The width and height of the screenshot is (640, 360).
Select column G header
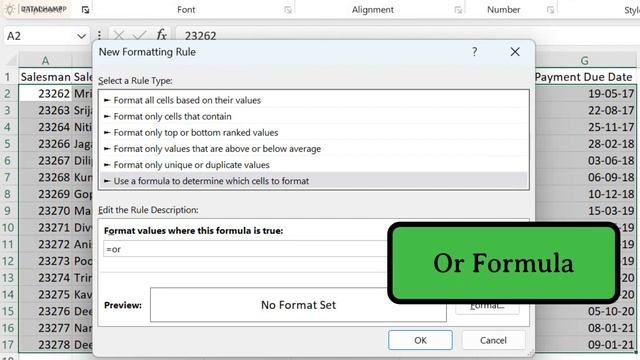[x=584, y=60]
